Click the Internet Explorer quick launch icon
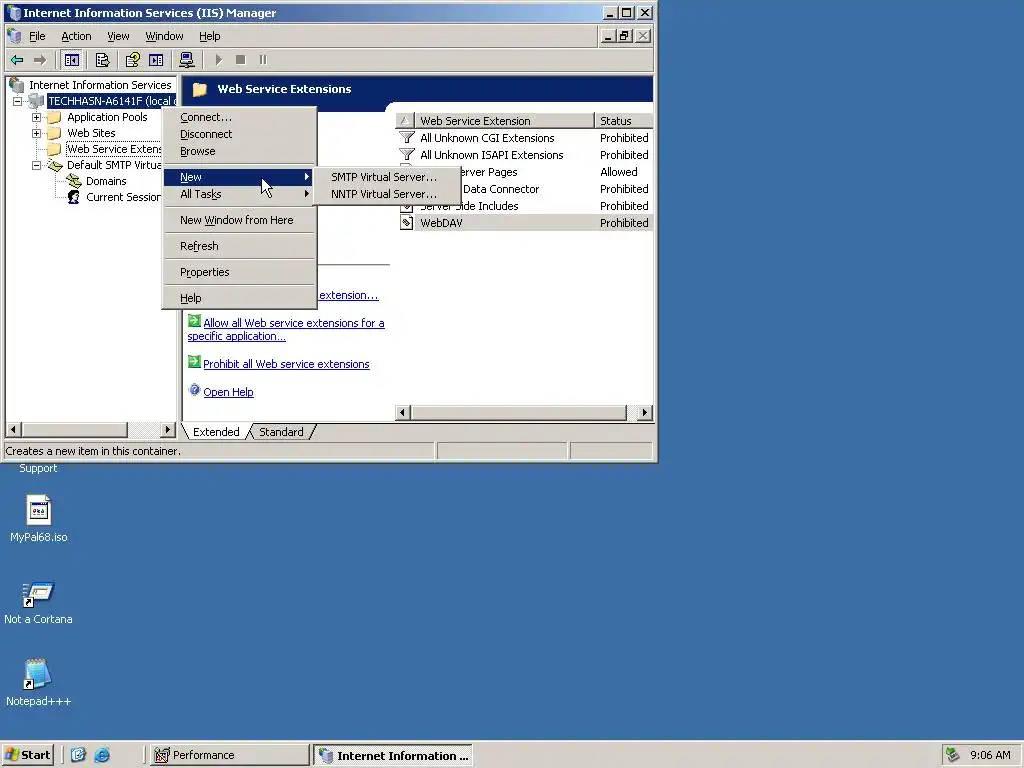 point(102,755)
